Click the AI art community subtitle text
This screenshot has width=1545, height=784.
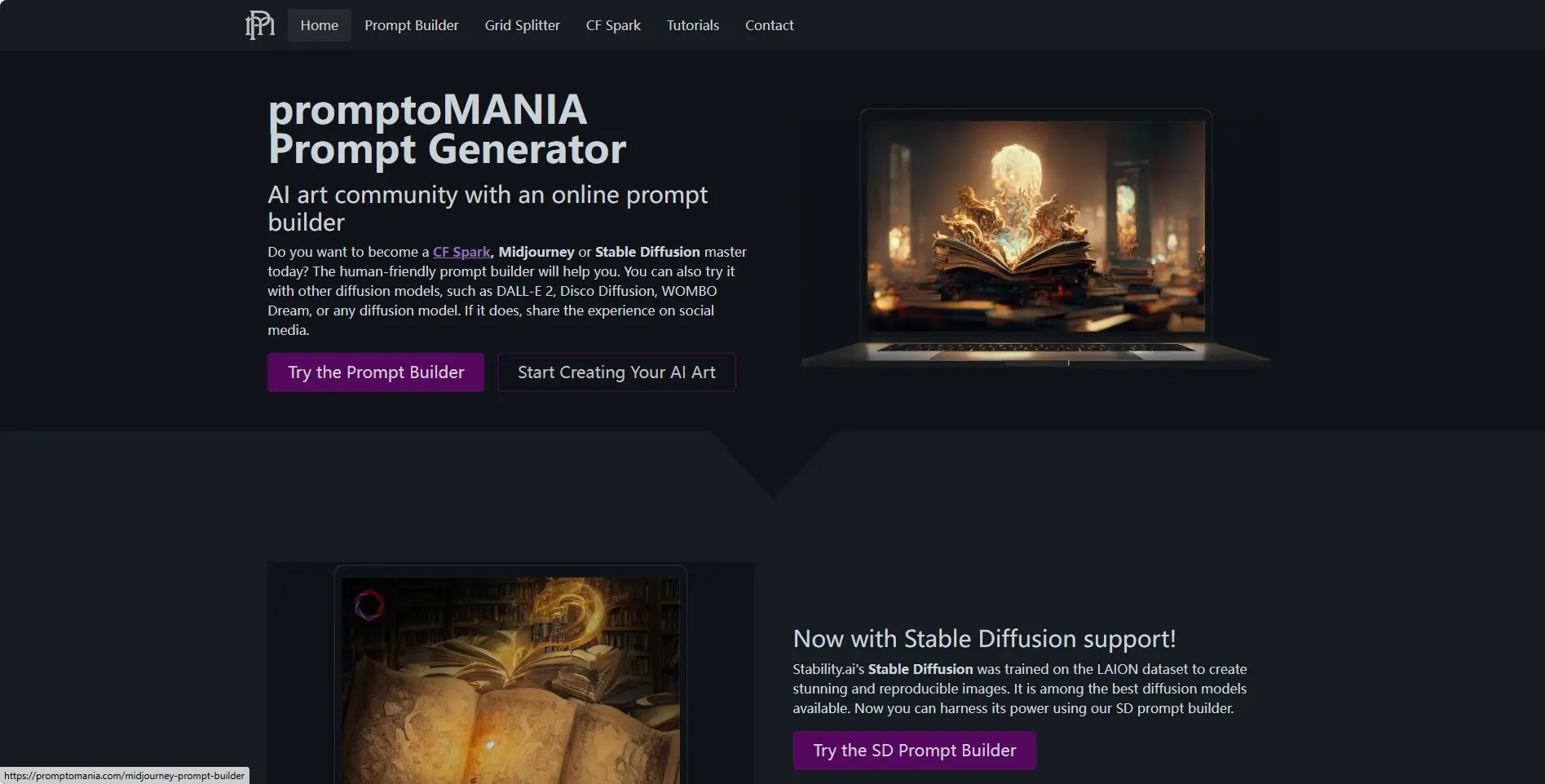(x=488, y=208)
